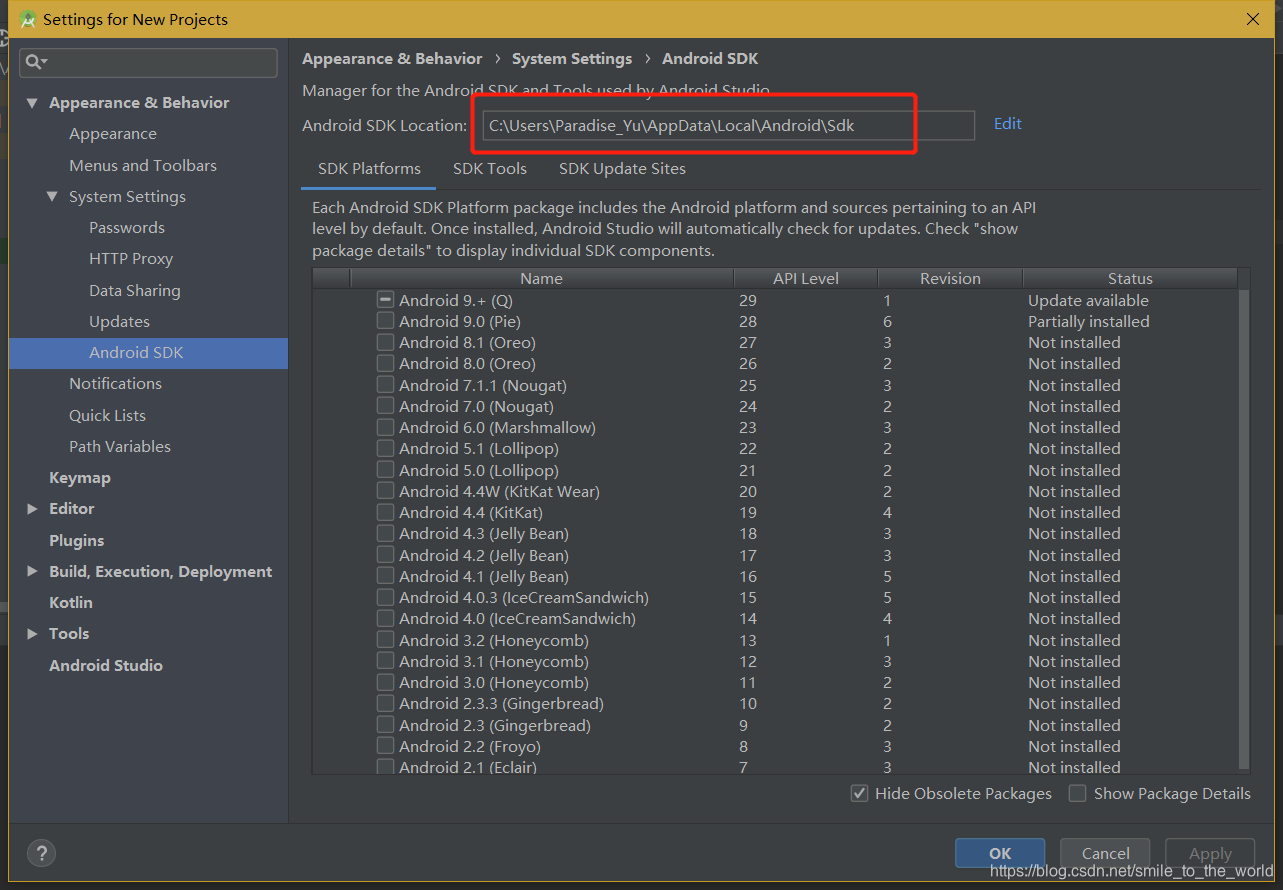Sort by the Name column header
This screenshot has height=890, width=1283.
pyautogui.click(x=541, y=279)
